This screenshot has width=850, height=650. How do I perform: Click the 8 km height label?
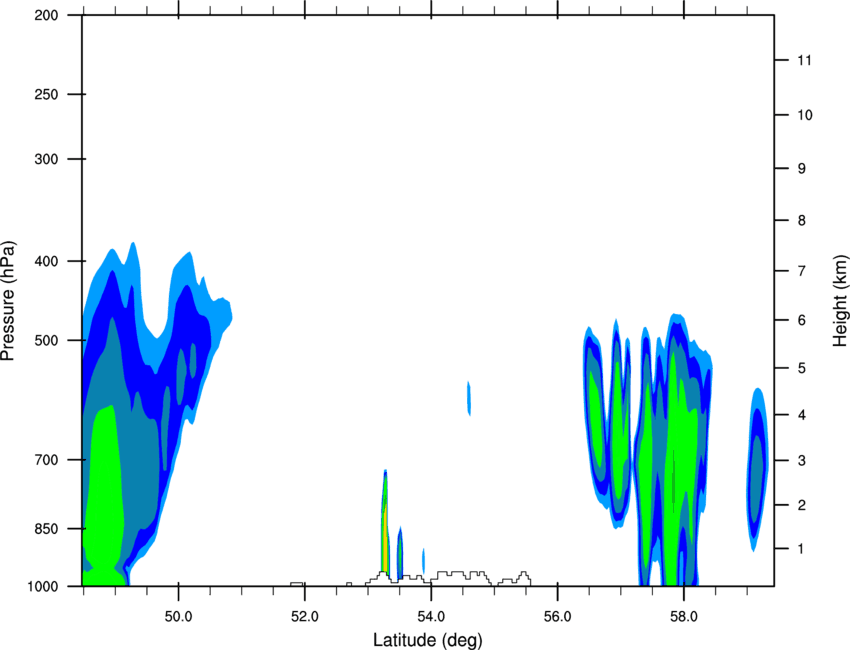[802, 220]
